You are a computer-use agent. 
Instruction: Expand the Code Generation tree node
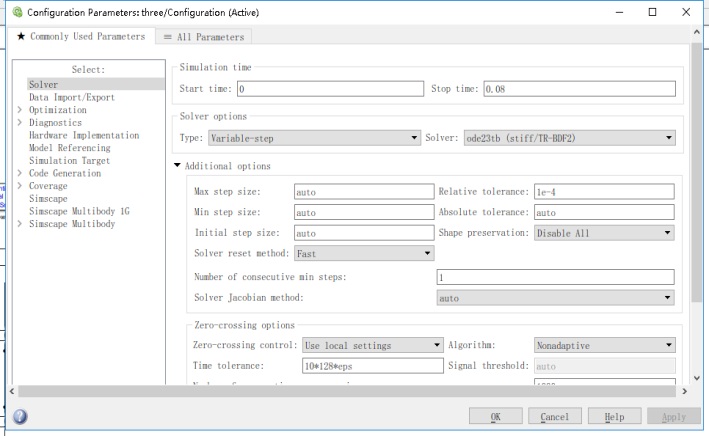click(x=19, y=173)
